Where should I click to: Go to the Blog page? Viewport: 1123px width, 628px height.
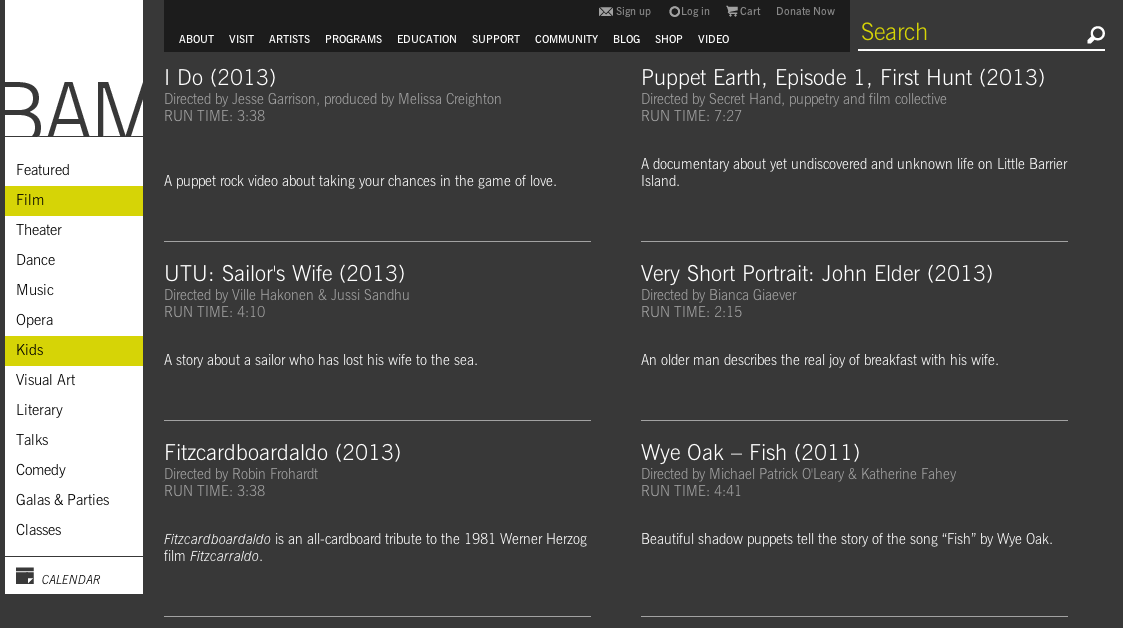pyautogui.click(x=626, y=40)
